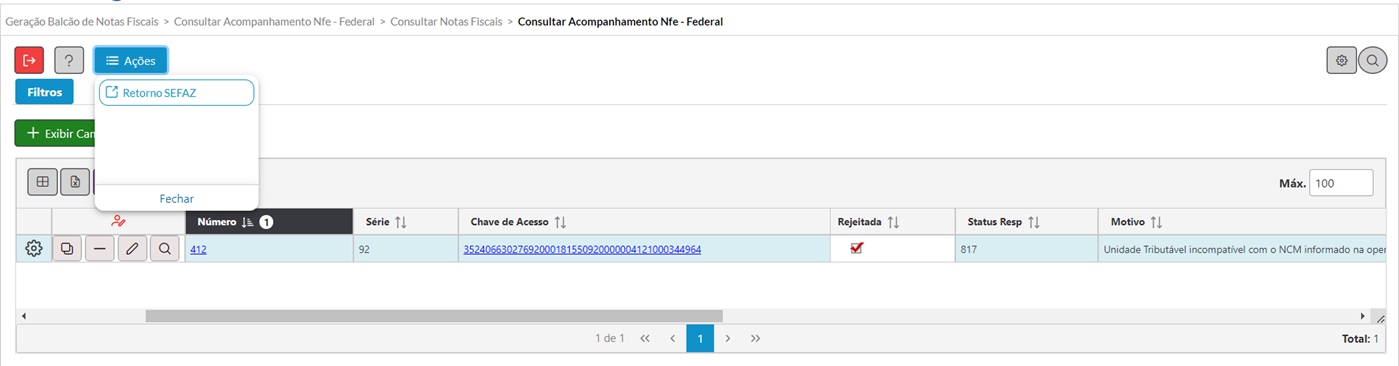Sort by Chave de Acesso column
Screen dimensions: 1399x366
pyautogui.click(x=560, y=222)
